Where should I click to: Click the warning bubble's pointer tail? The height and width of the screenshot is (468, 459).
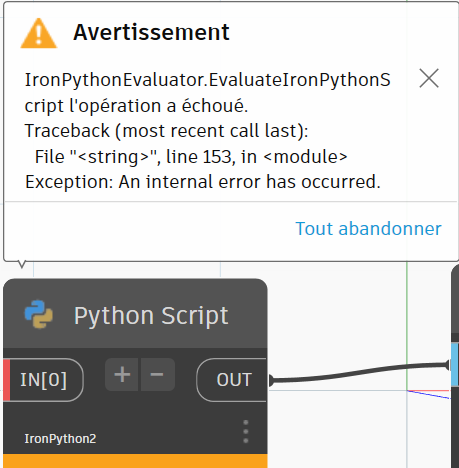[x=22, y=264]
